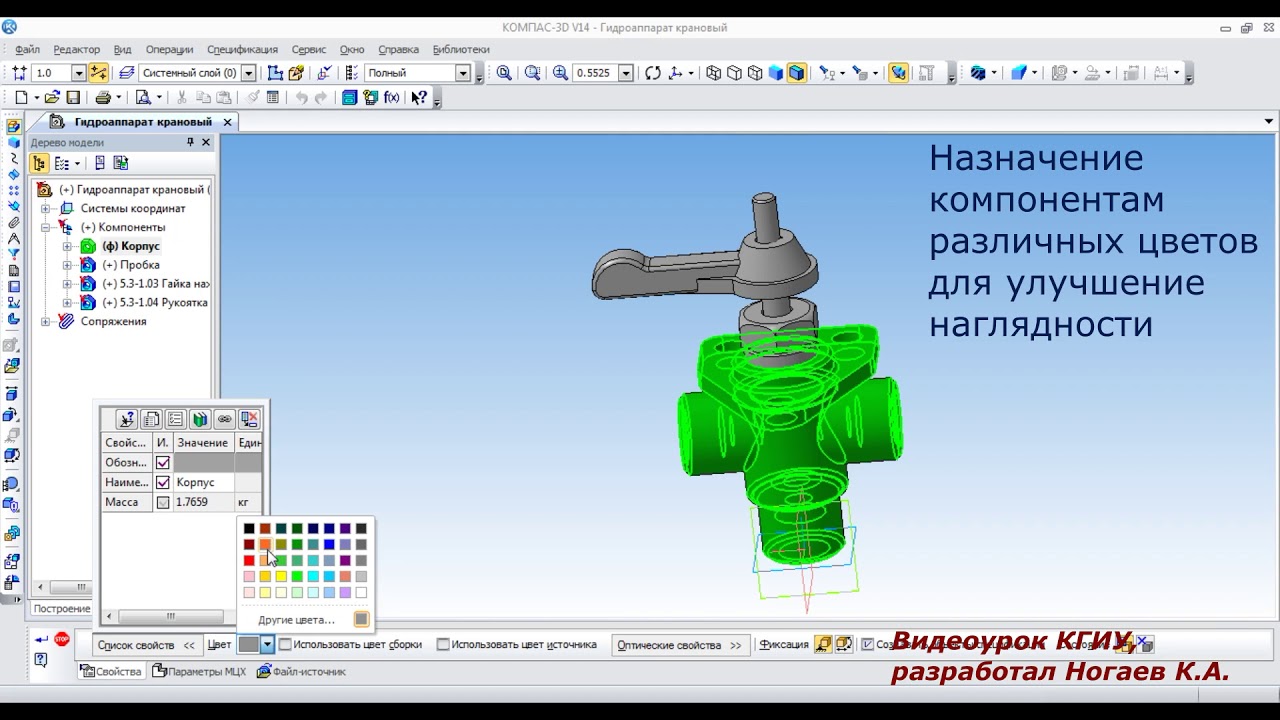Toggle the Обозн... property checkbox
Image resolution: width=1280 pixels, height=720 pixels.
pos(163,463)
